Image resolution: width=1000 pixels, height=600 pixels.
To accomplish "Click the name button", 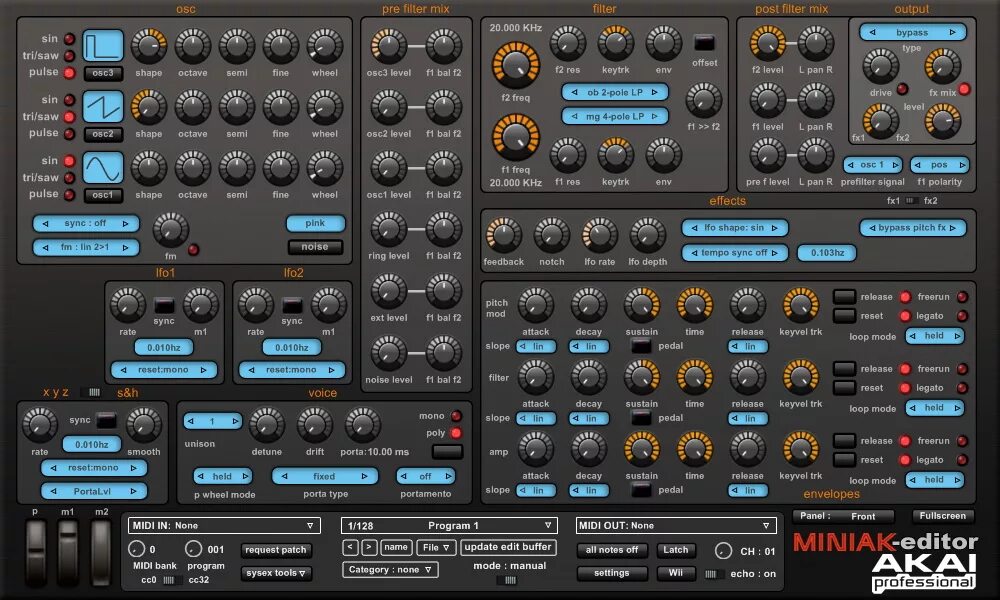I will pos(395,547).
